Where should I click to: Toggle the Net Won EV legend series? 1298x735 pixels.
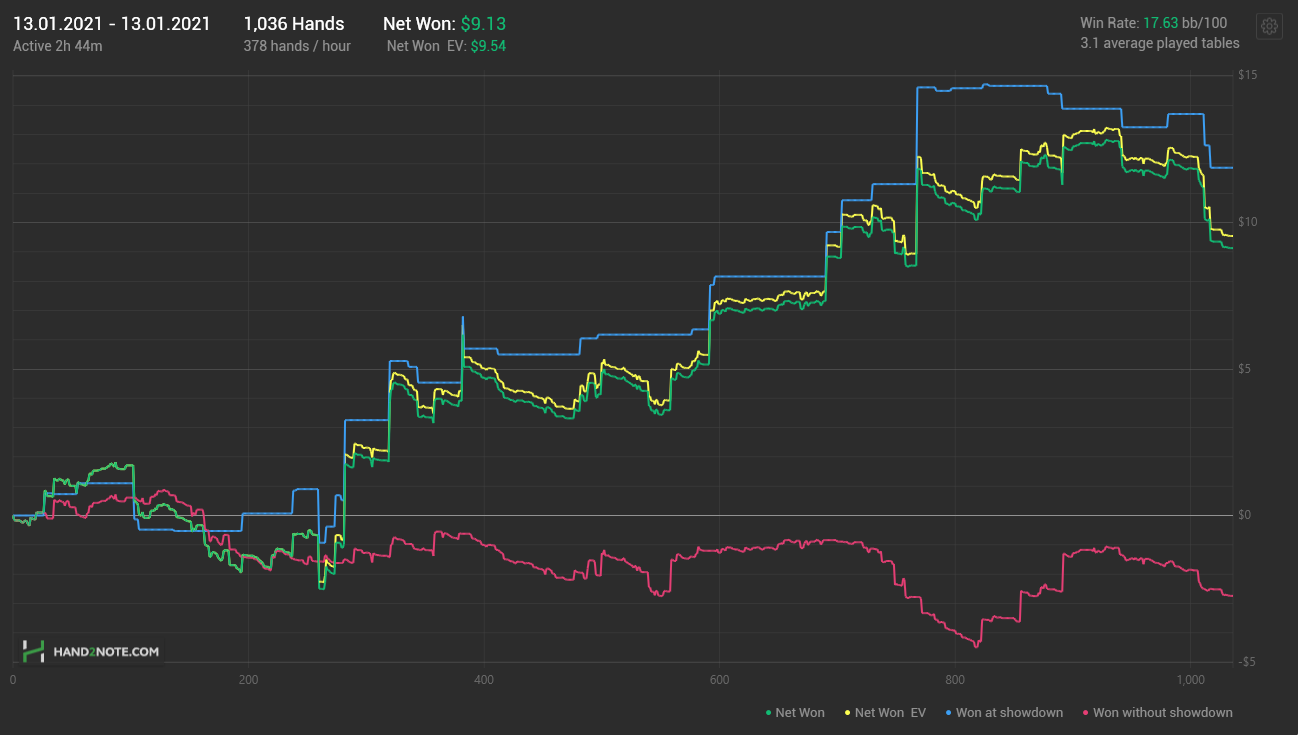click(887, 713)
